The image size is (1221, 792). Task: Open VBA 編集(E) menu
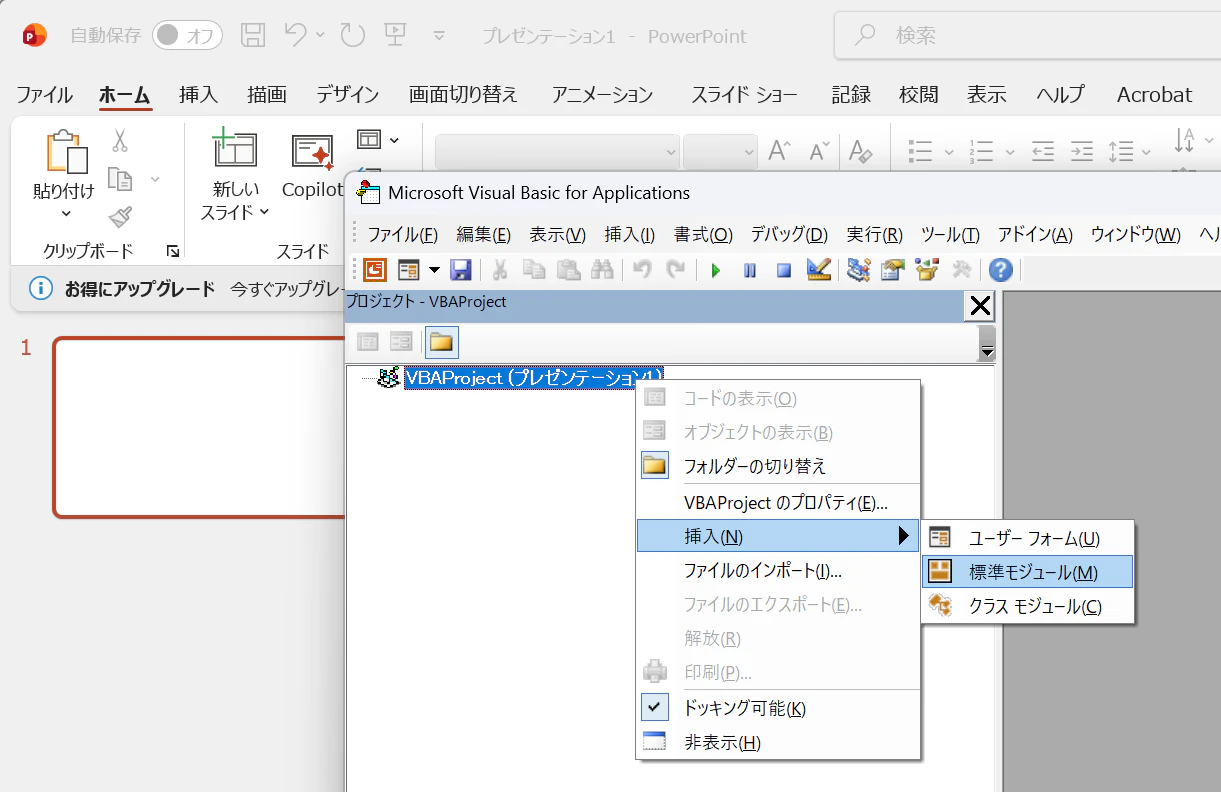(484, 235)
